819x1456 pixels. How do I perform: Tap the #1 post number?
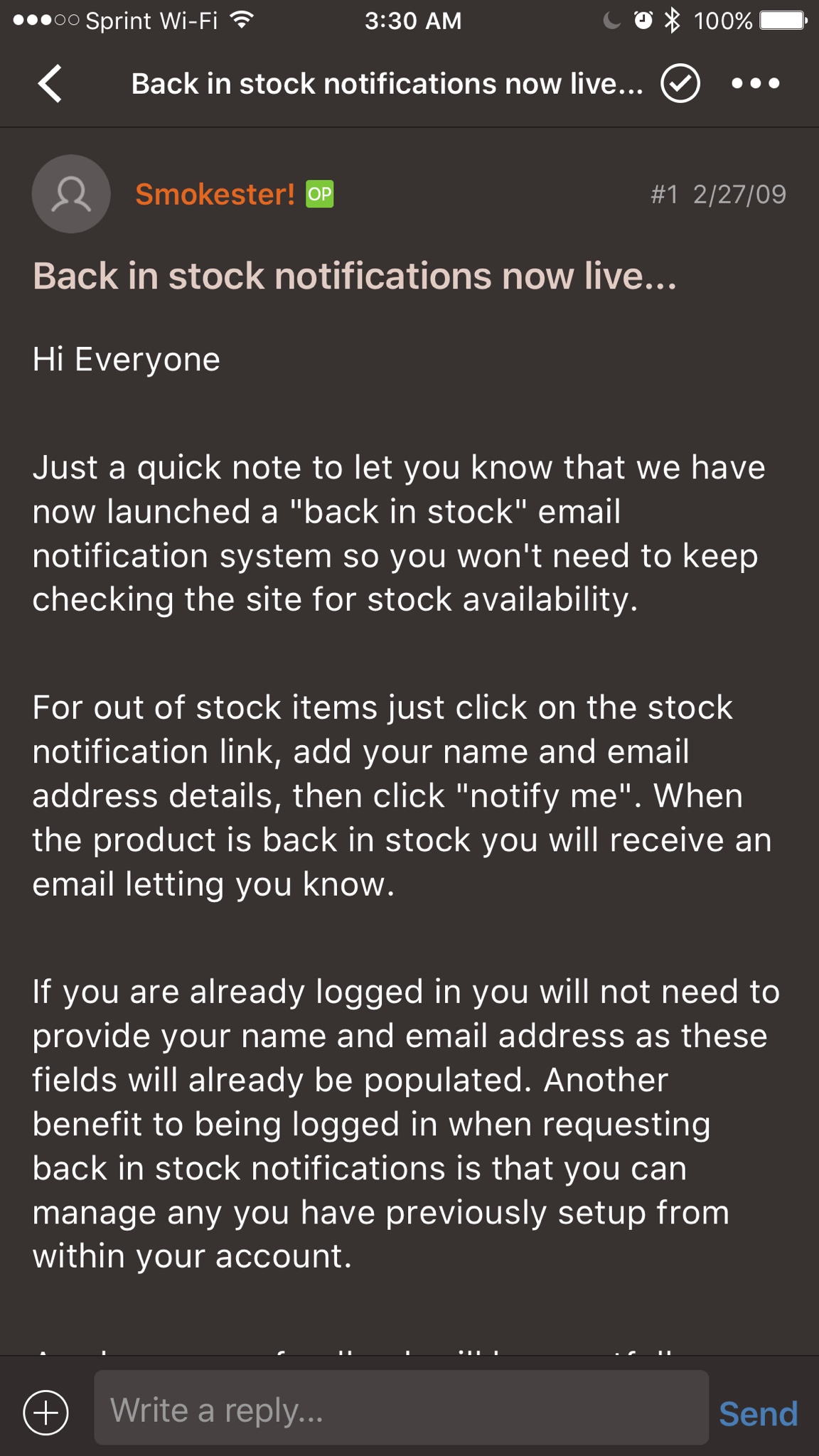click(664, 194)
